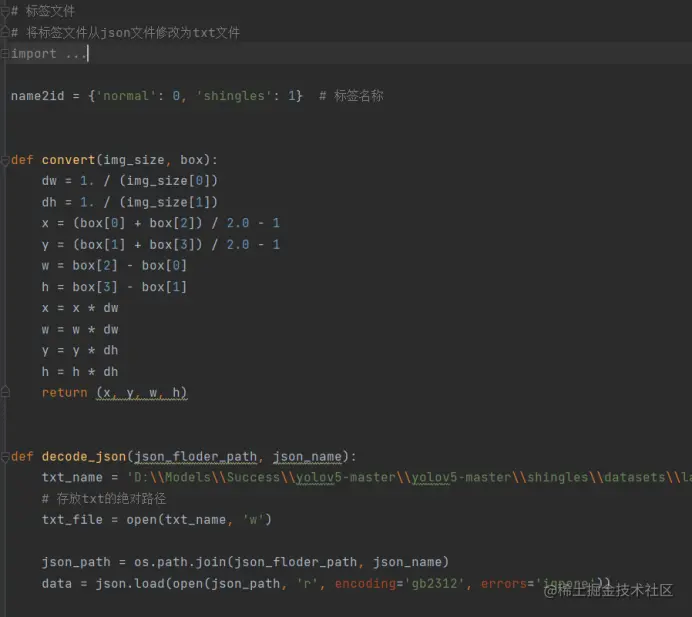Click the line 'w = w * dw'
692x617 pixels.
click(x=80, y=329)
